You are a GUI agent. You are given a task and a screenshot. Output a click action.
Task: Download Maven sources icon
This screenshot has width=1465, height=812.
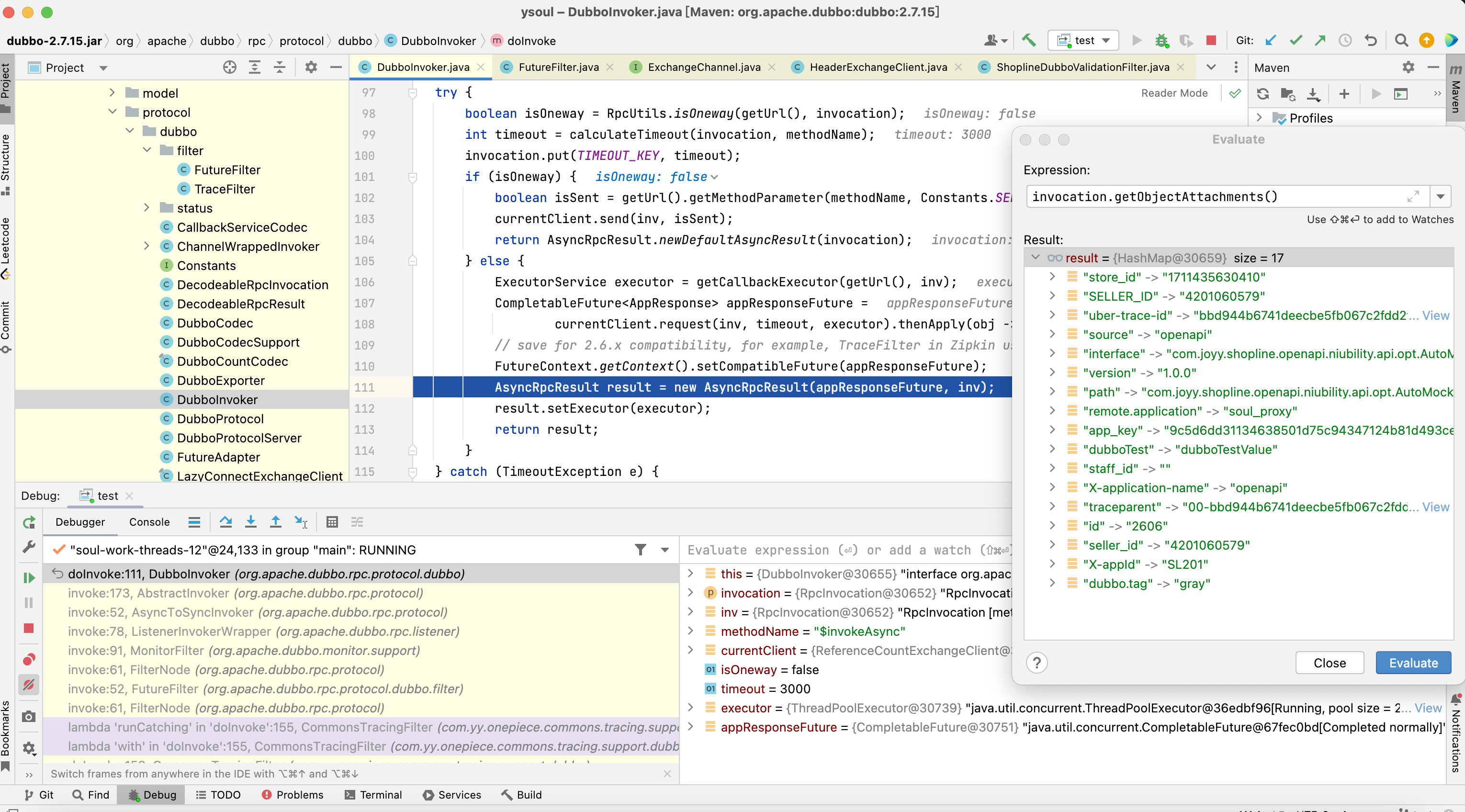[x=1313, y=94]
